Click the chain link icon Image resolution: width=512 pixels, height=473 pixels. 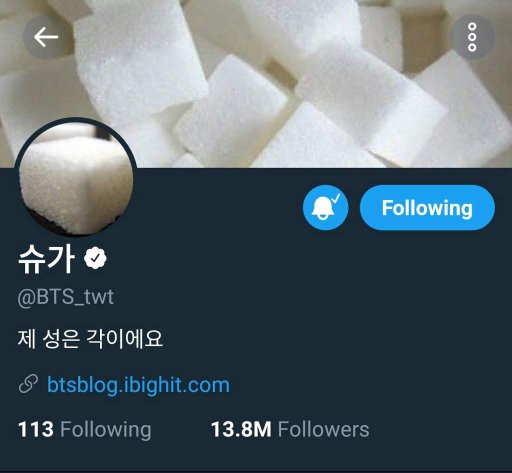28,384
